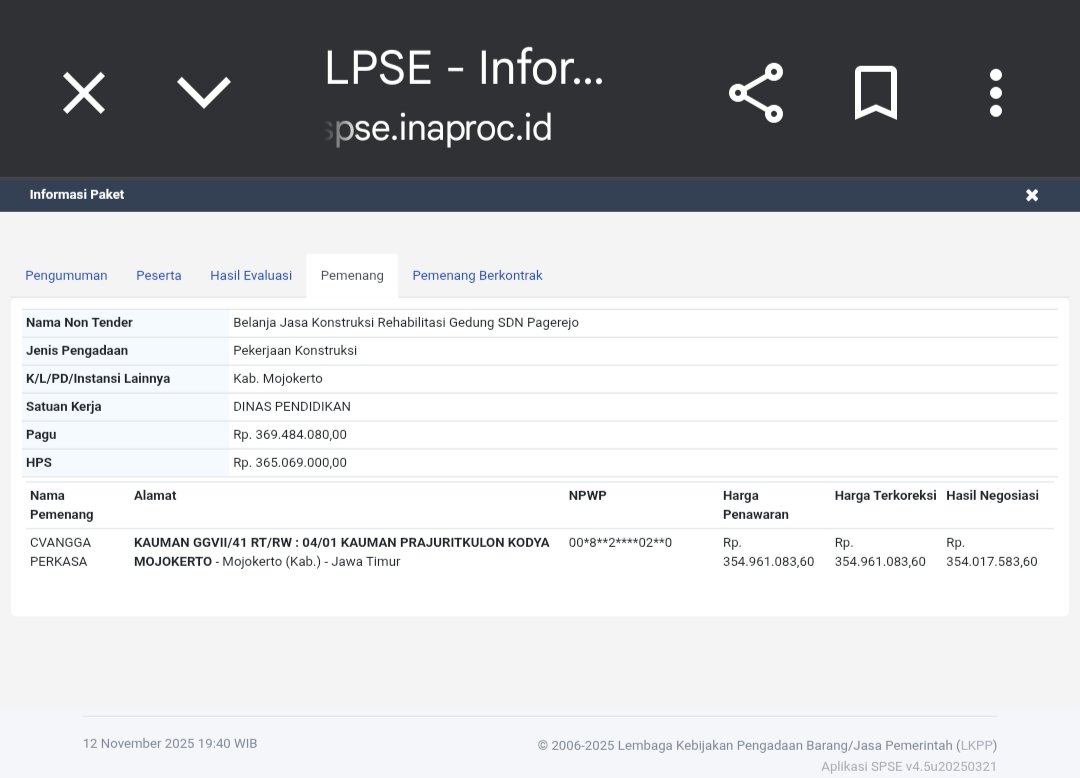This screenshot has width=1080, height=778.
Task: Open the share options icon
Action: point(756,92)
